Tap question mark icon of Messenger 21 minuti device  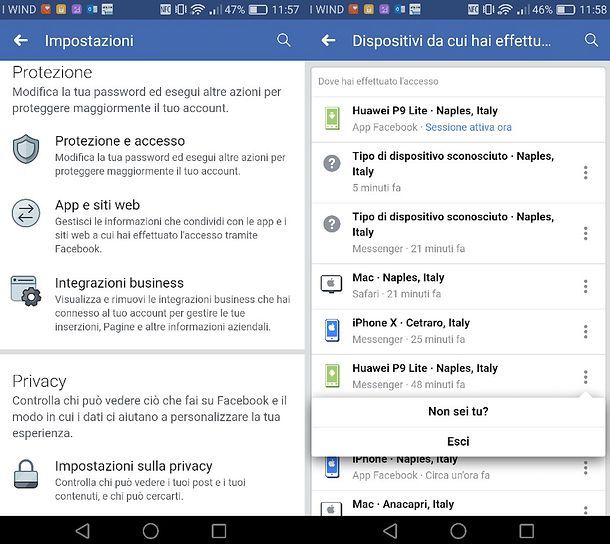click(x=332, y=224)
